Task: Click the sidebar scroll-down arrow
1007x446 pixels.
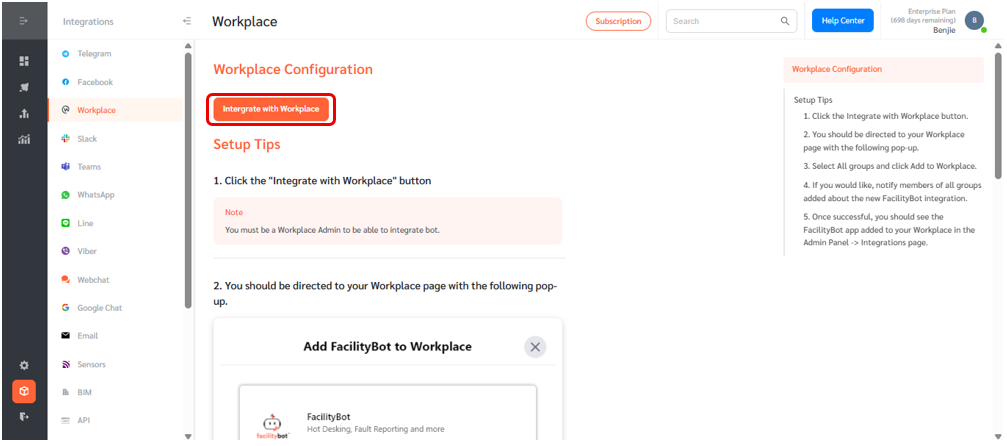Action: pos(188,436)
